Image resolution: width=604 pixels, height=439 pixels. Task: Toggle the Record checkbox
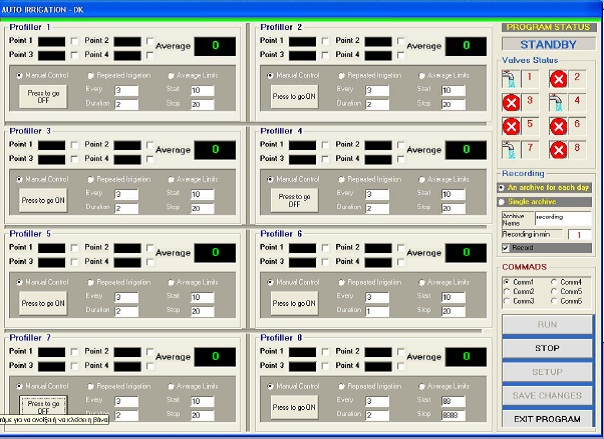(506, 247)
